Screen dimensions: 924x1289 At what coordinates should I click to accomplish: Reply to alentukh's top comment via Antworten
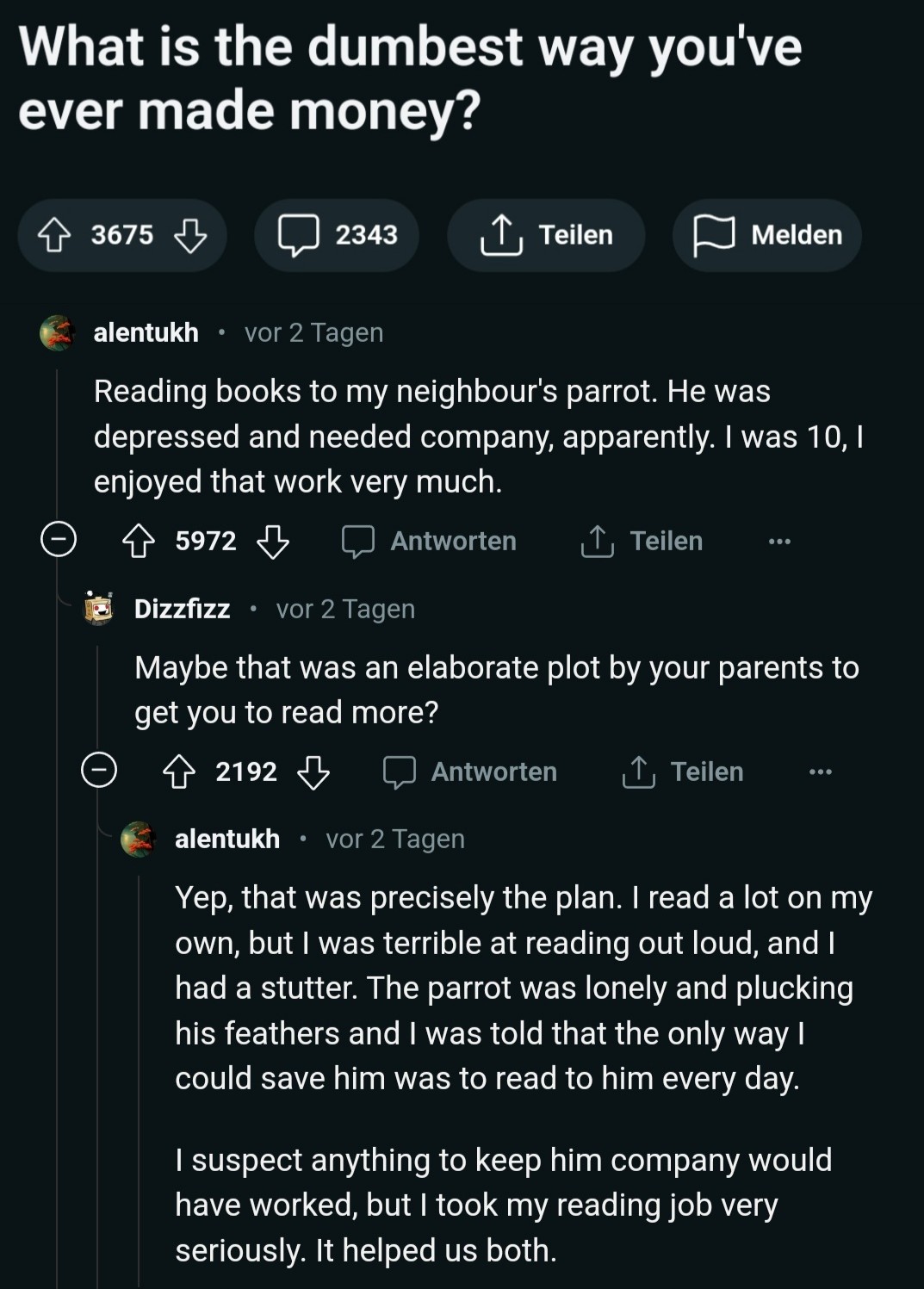coord(429,542)
